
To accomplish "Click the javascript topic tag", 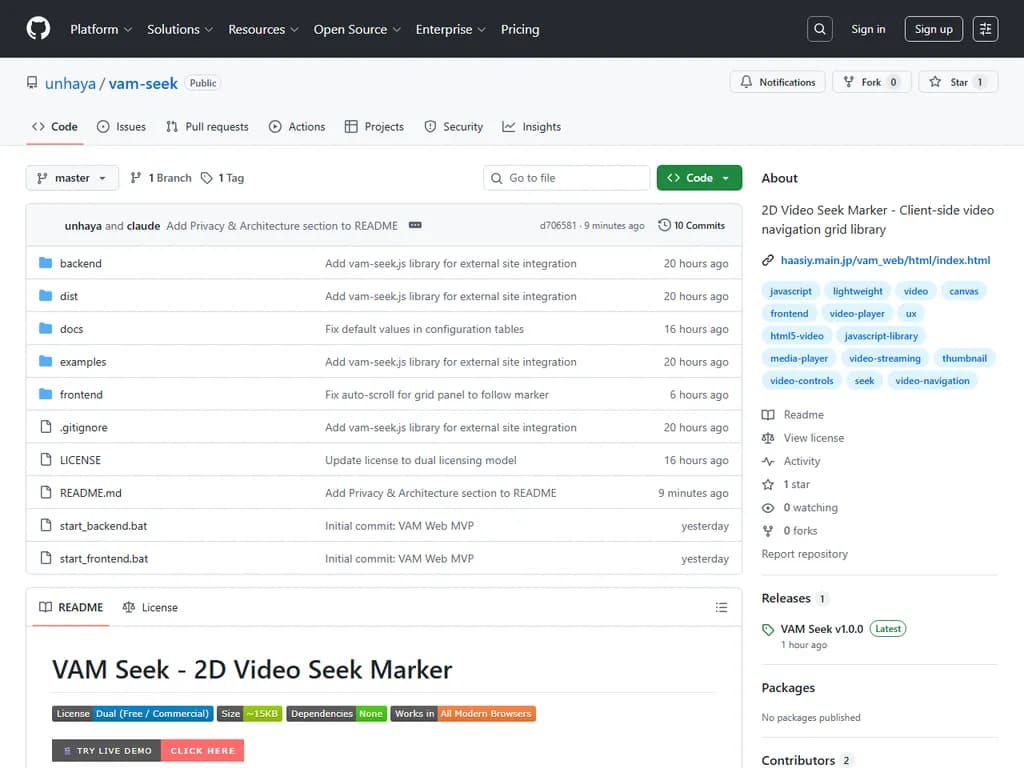I will coord(790,291).
